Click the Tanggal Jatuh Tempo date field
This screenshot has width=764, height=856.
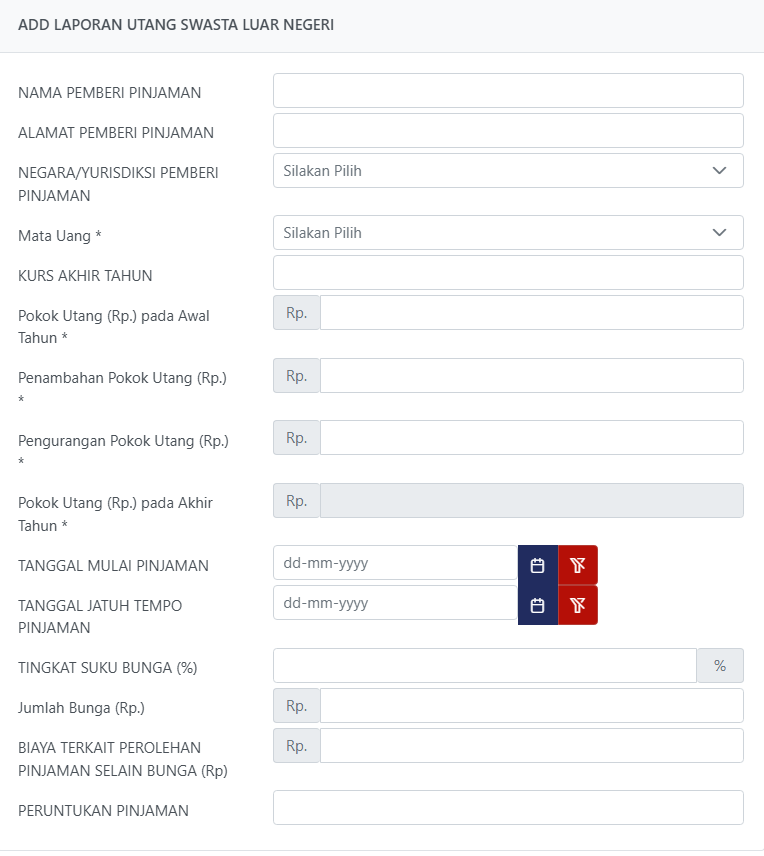click(395, 603)
